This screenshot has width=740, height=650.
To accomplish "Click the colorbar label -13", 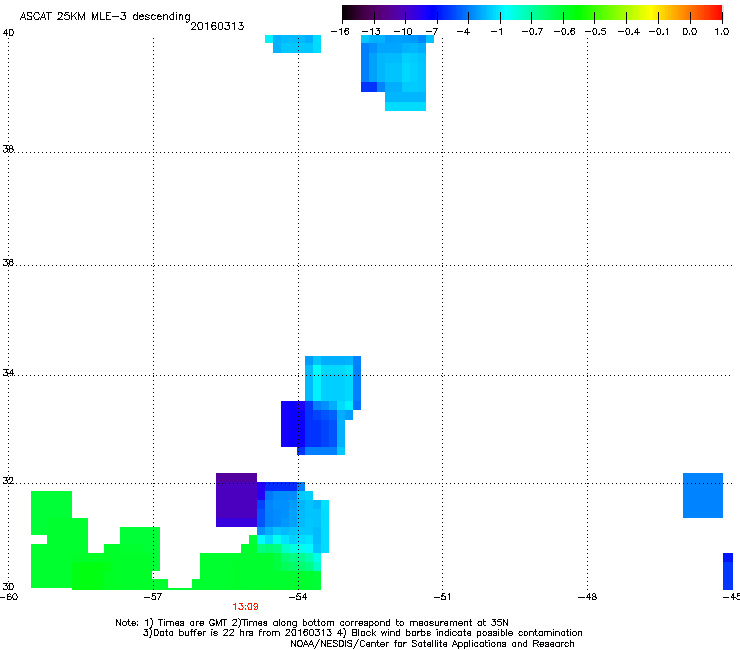I will coord(371,32).
